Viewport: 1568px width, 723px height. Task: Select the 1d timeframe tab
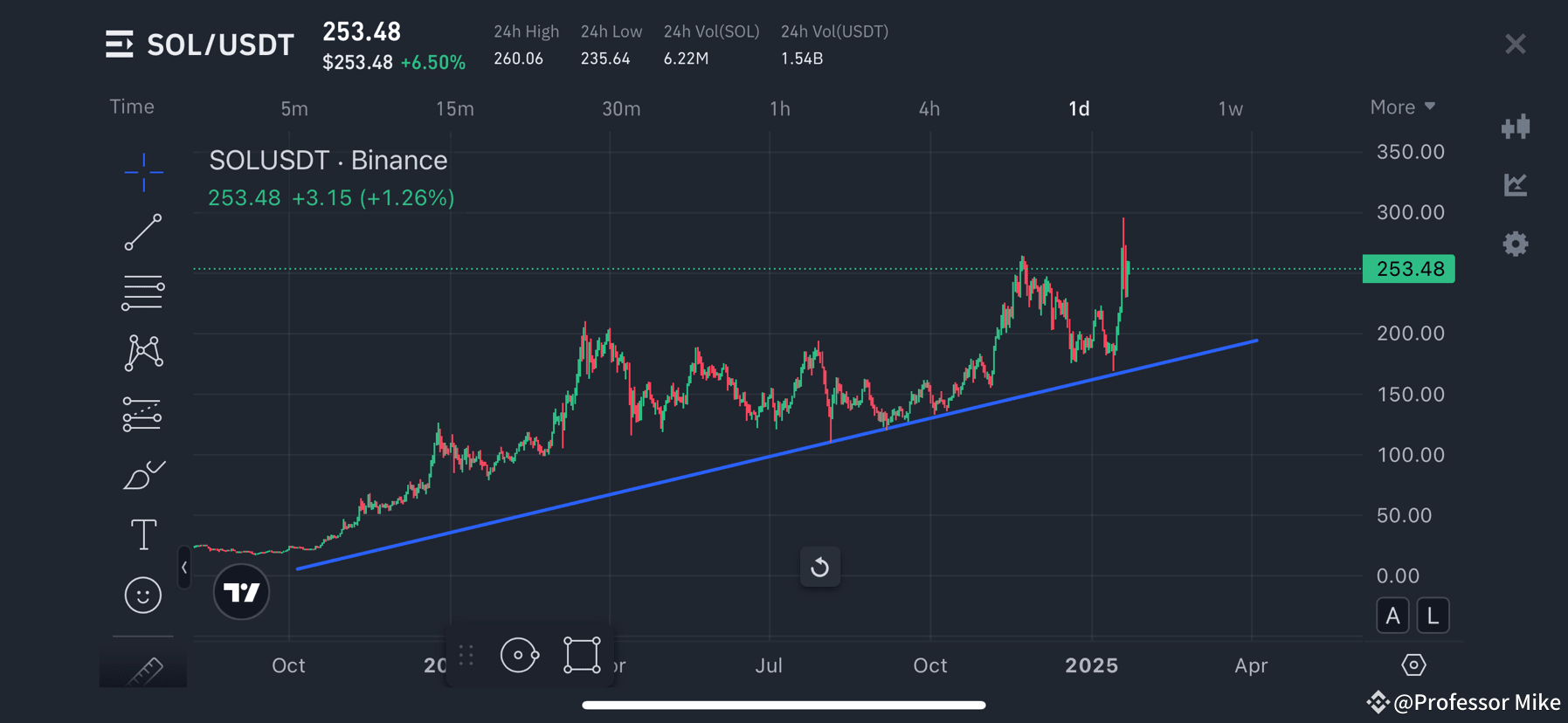click(1080, 108)
